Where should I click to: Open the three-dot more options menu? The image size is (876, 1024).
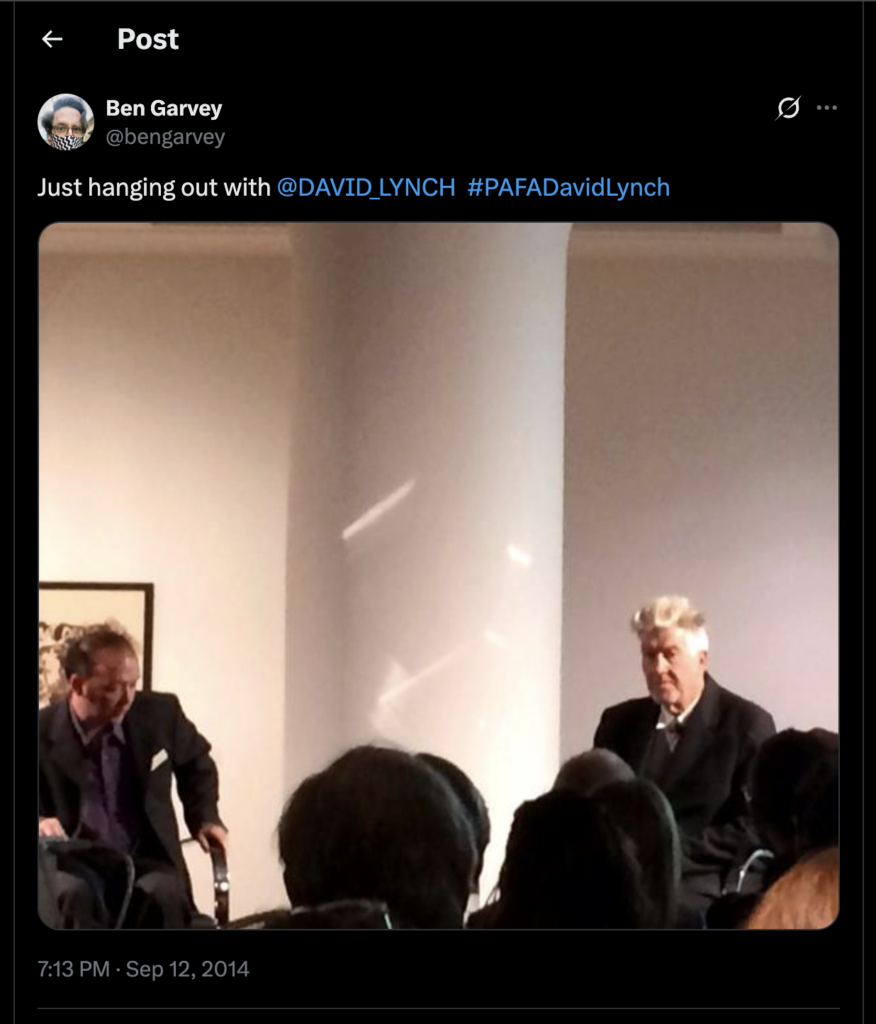point(827,108)
